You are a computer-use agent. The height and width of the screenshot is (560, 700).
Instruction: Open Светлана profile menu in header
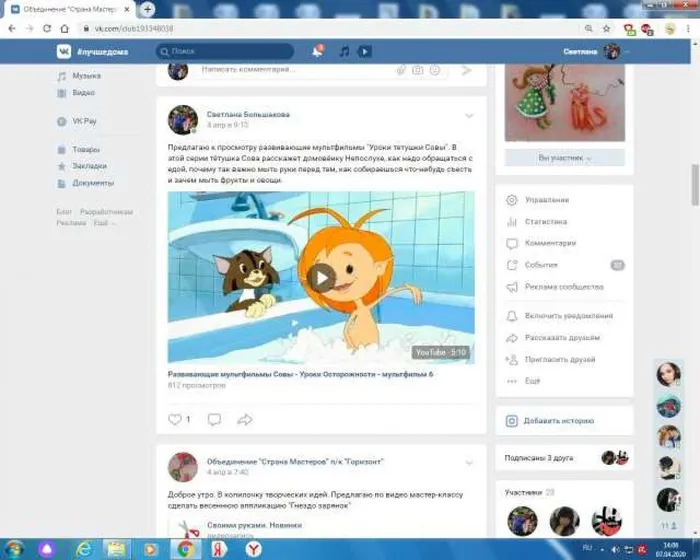[x=596, y=52]
